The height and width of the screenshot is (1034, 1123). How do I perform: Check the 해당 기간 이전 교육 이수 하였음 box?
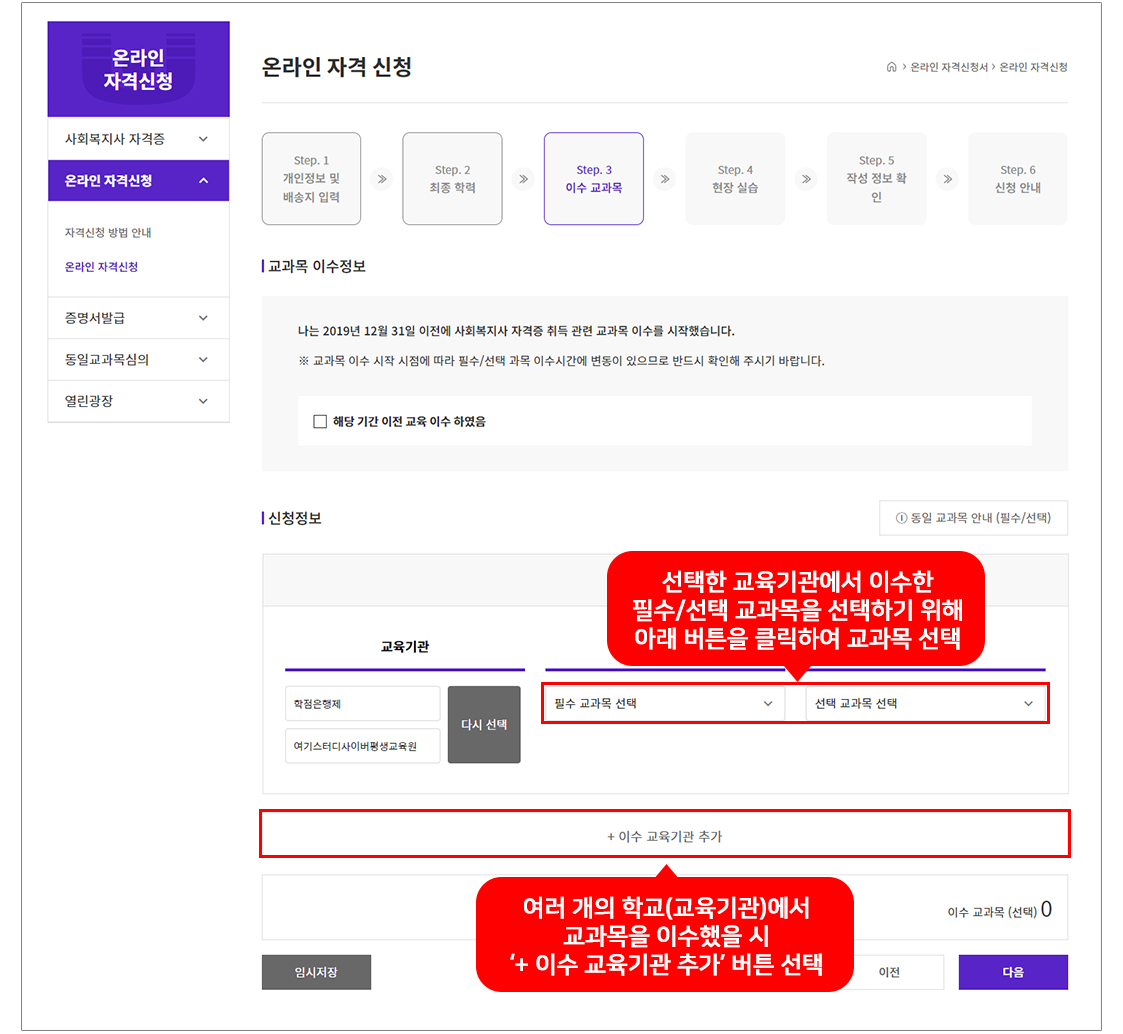[x=320, y=421]
